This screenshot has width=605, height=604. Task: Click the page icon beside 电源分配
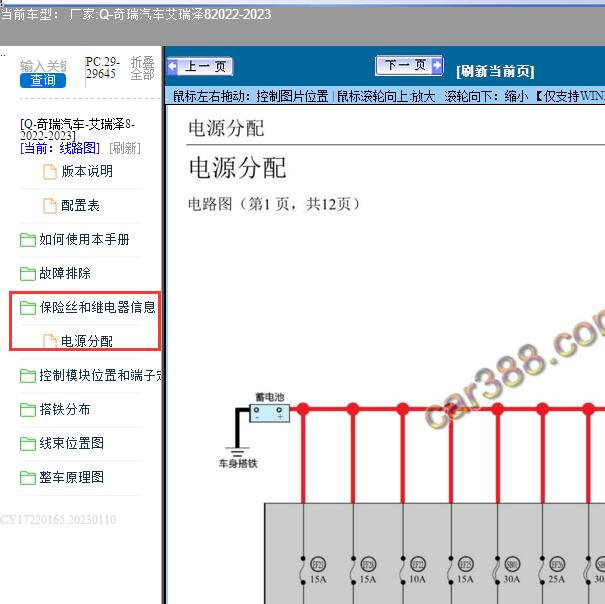pyautogui.click(x=50, y=341)
